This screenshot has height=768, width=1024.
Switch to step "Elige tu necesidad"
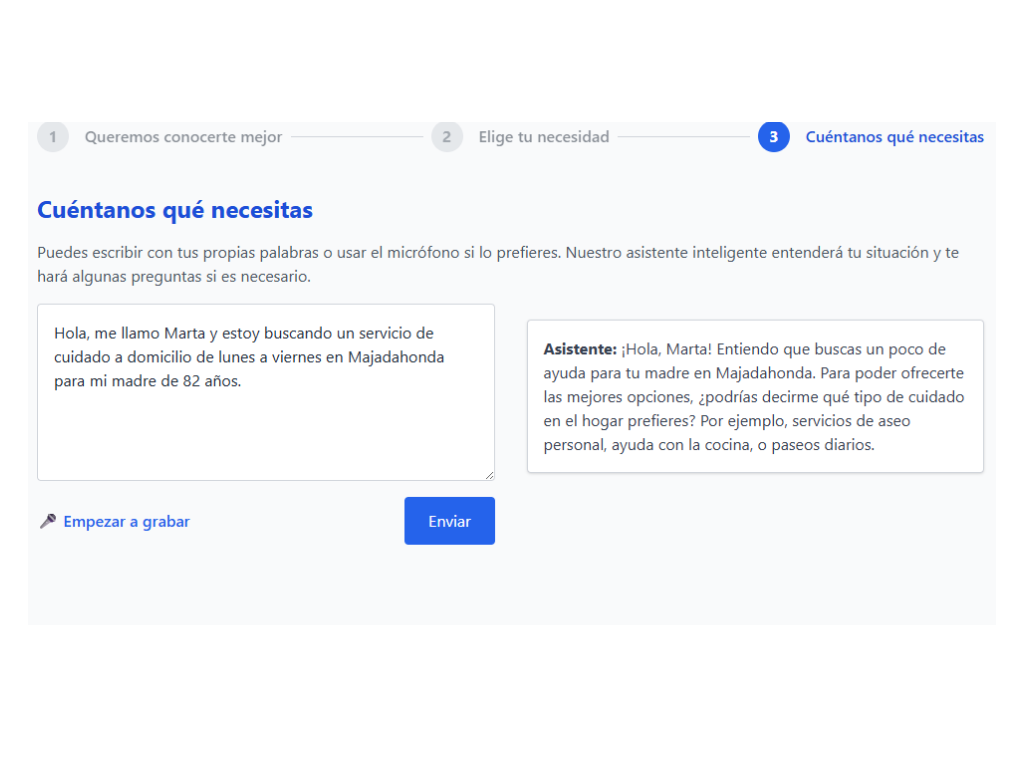click(543, 137)
